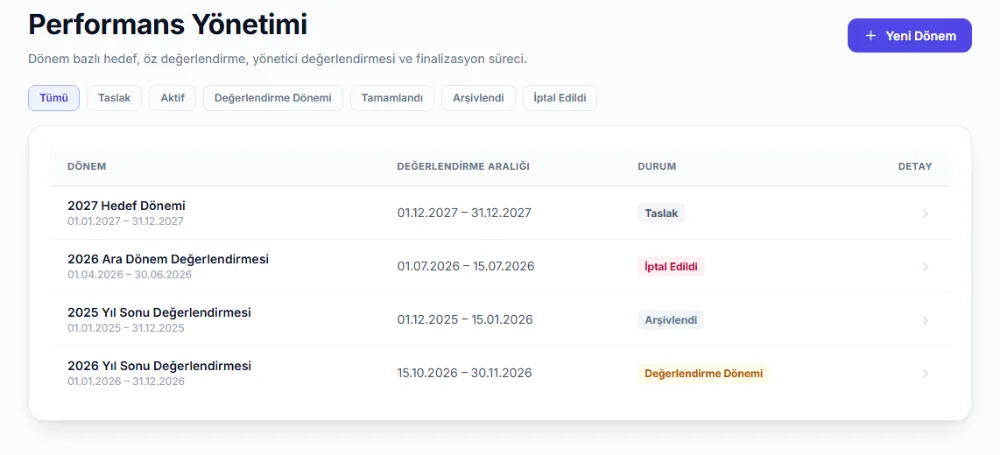1000x455 pixels.
Task: Create a new period with Yeni Dönem
Action: [909, 36]
